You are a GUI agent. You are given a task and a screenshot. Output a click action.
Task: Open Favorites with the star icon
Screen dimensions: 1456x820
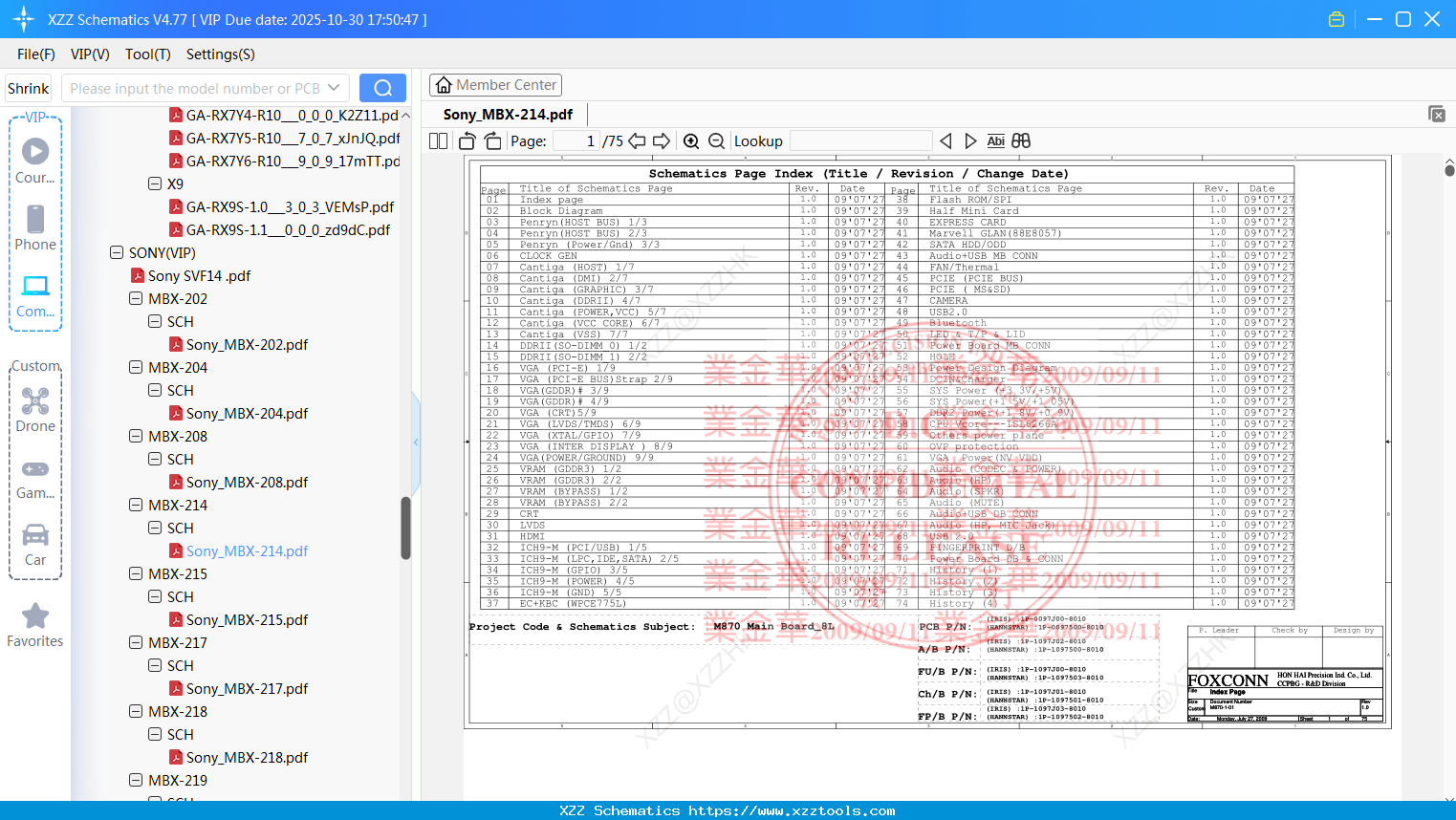(35, 625)
